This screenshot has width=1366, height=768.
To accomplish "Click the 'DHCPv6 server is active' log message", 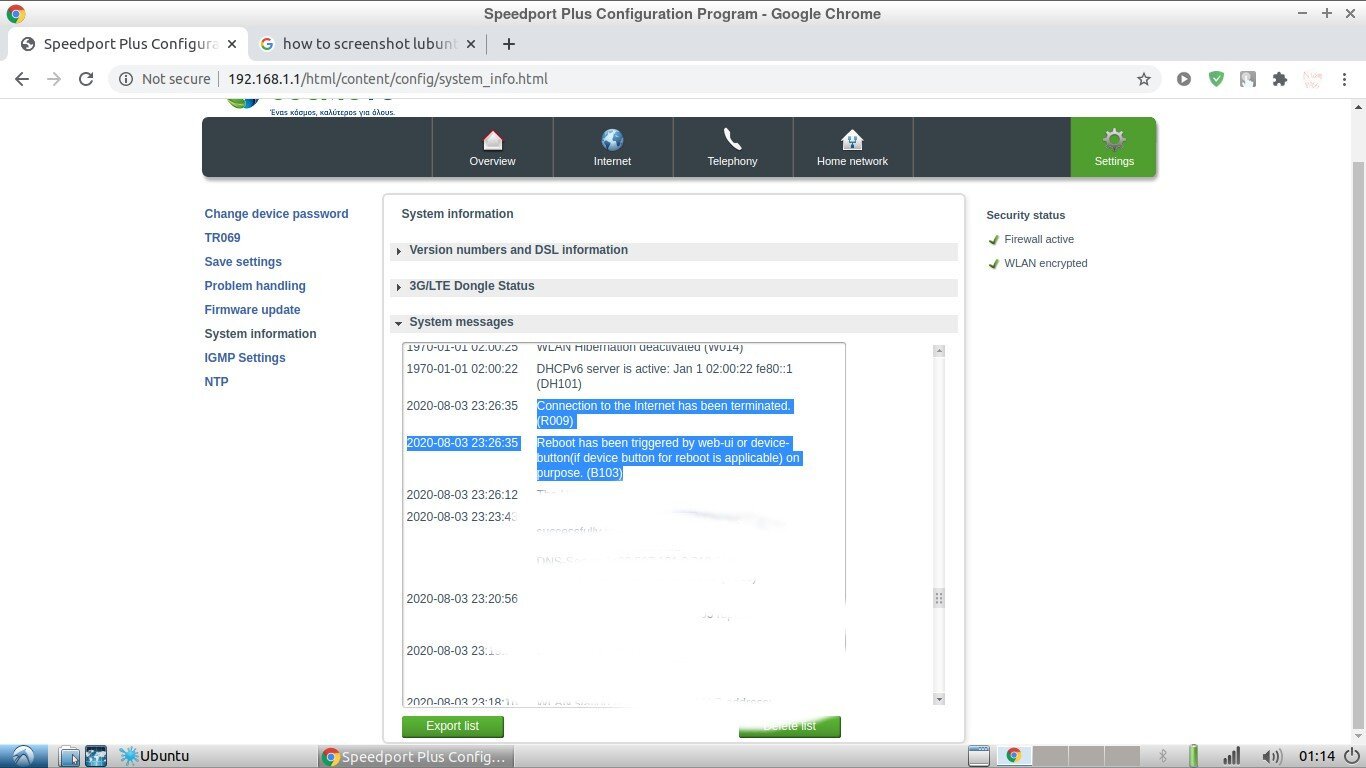I will click(665, 376).
